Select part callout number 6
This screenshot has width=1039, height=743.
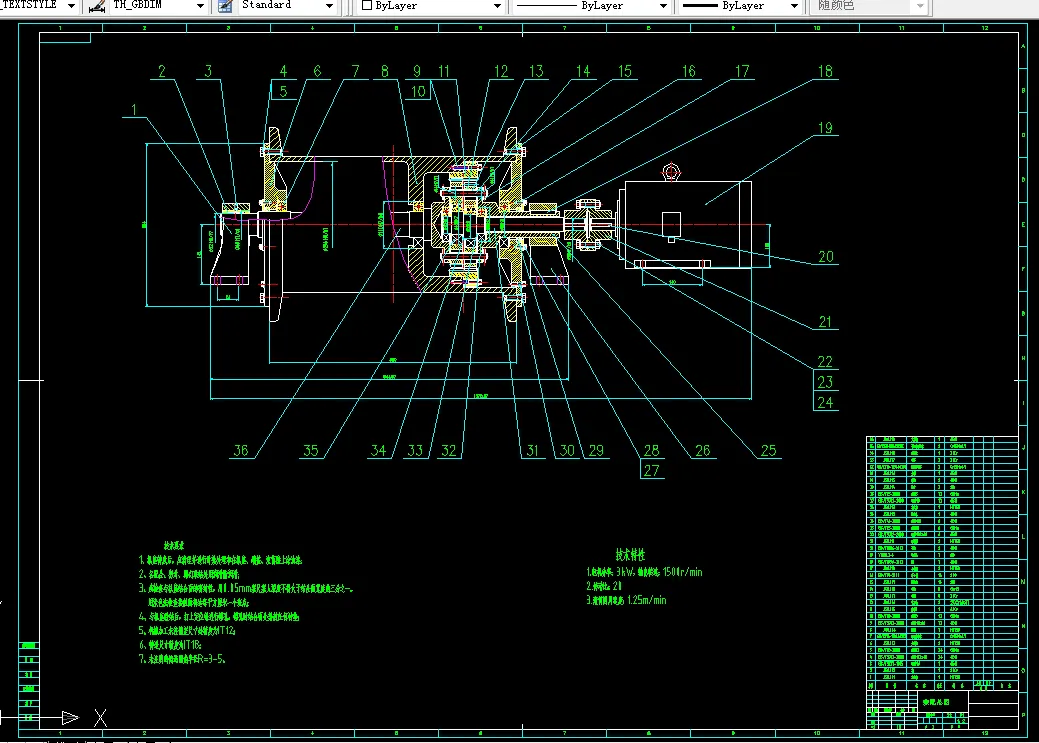click(317, 72)
